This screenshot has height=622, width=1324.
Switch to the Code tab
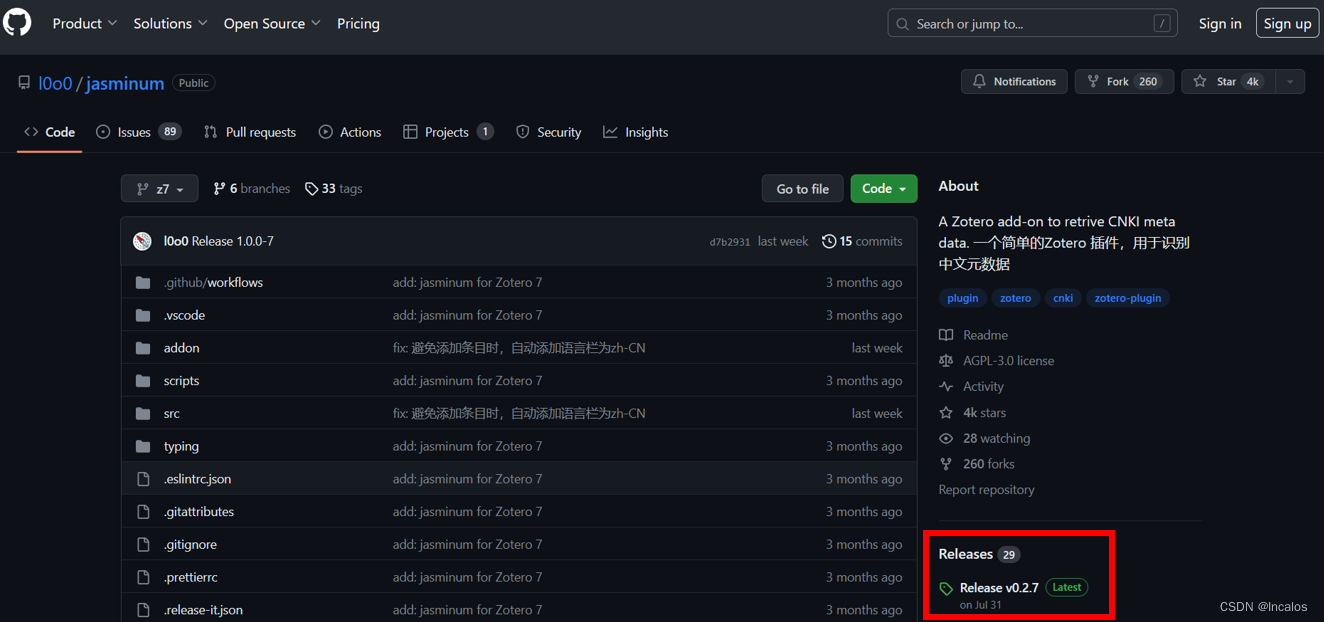[x=50, y=132]
